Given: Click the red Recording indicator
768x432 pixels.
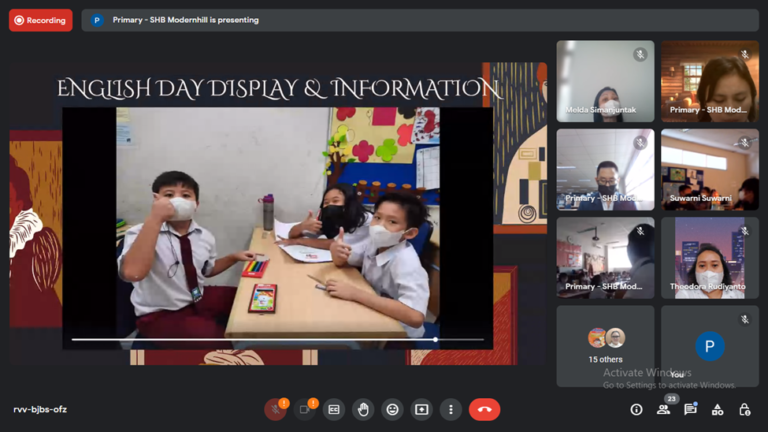Looking at the screenshot, I should click(x=41, y=20).
